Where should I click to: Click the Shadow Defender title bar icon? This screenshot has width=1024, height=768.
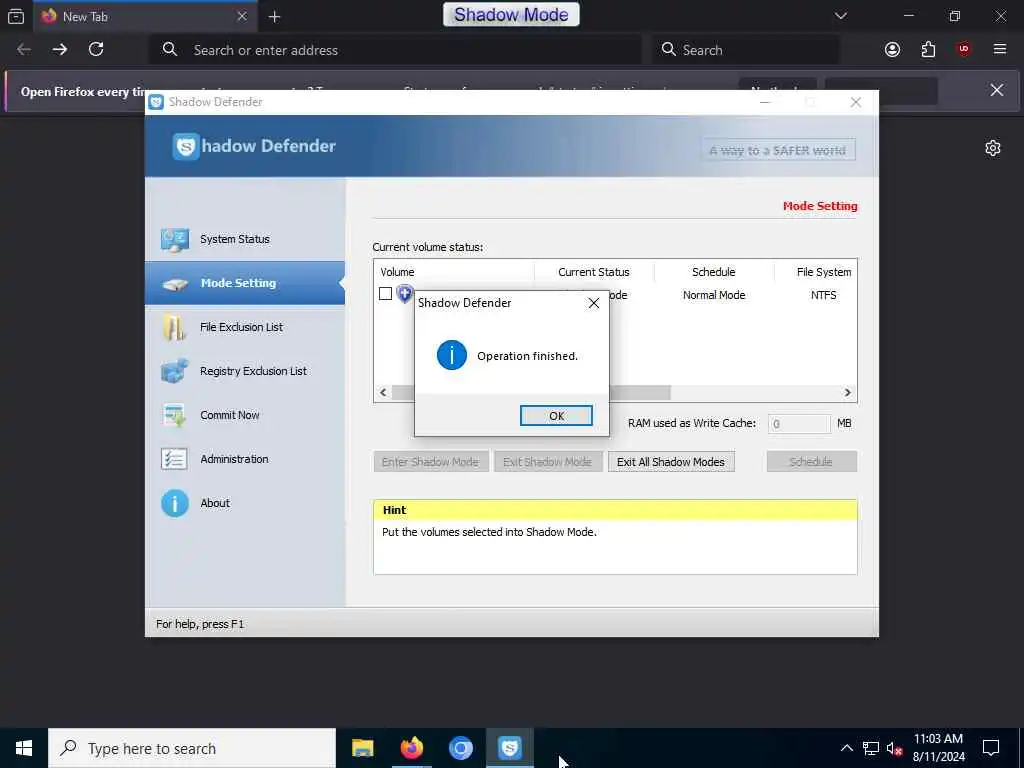pyautogui.click(x=156, y=102)
